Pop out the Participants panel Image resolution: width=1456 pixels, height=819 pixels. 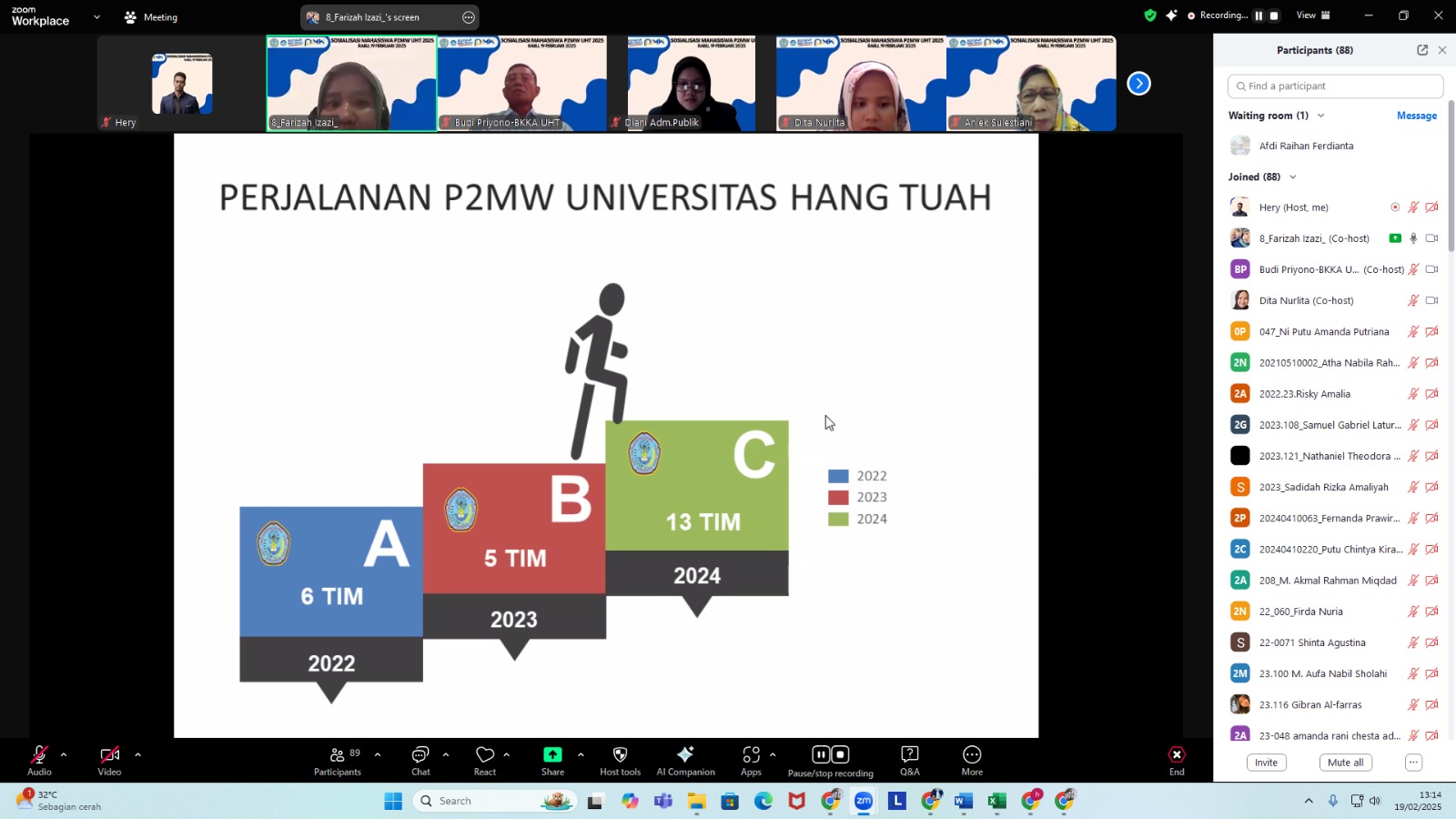tap(1422, 50)
